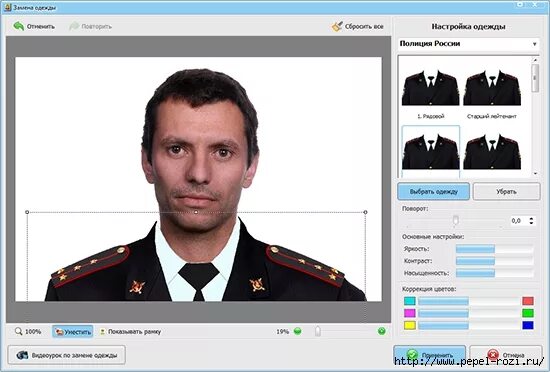
Task: Click the clothing list scroll down arrow
Action: click(535, 174)
